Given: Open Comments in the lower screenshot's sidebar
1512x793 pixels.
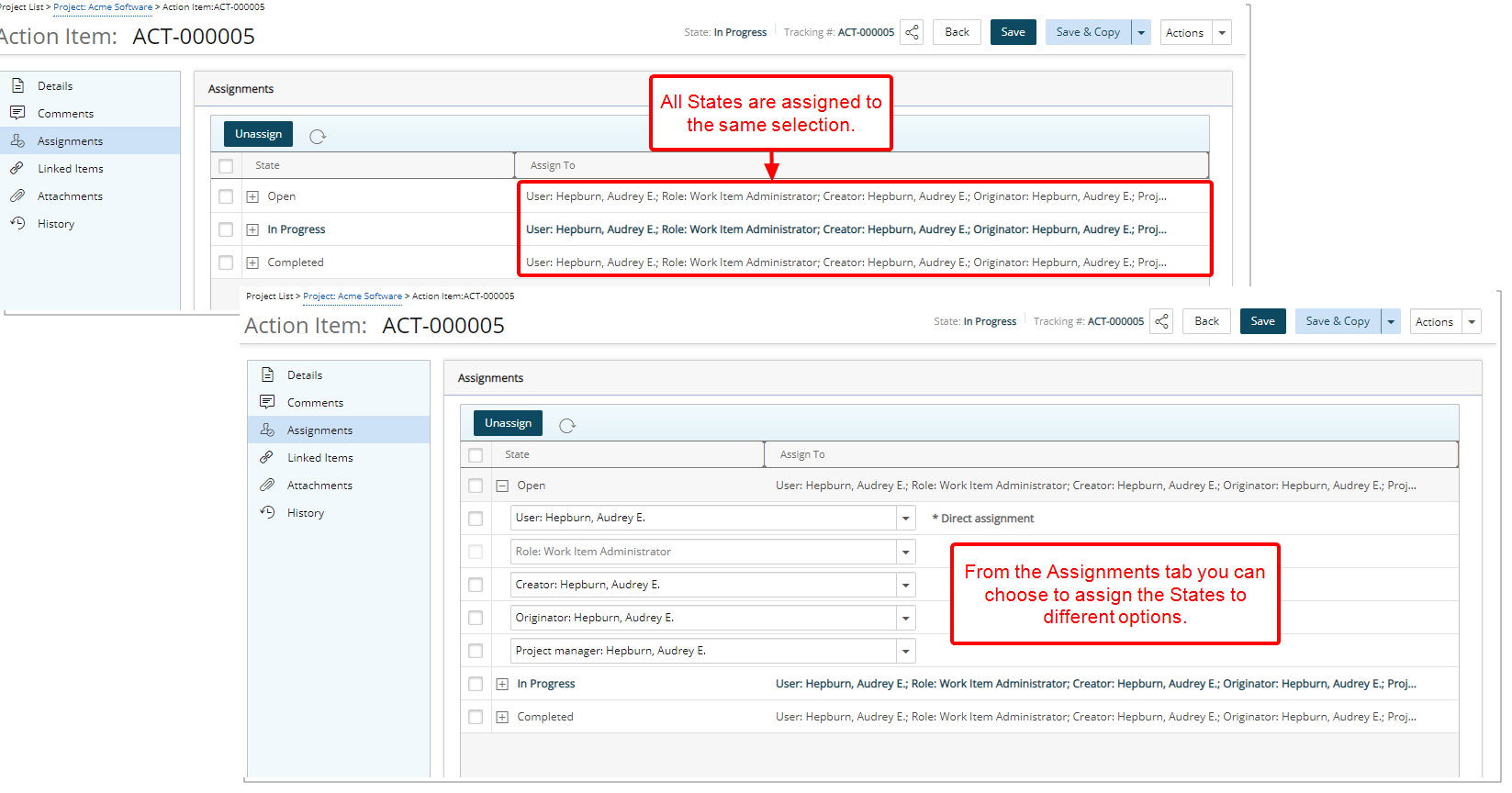Looking at the screenshot, I should [x=315, y=403].
